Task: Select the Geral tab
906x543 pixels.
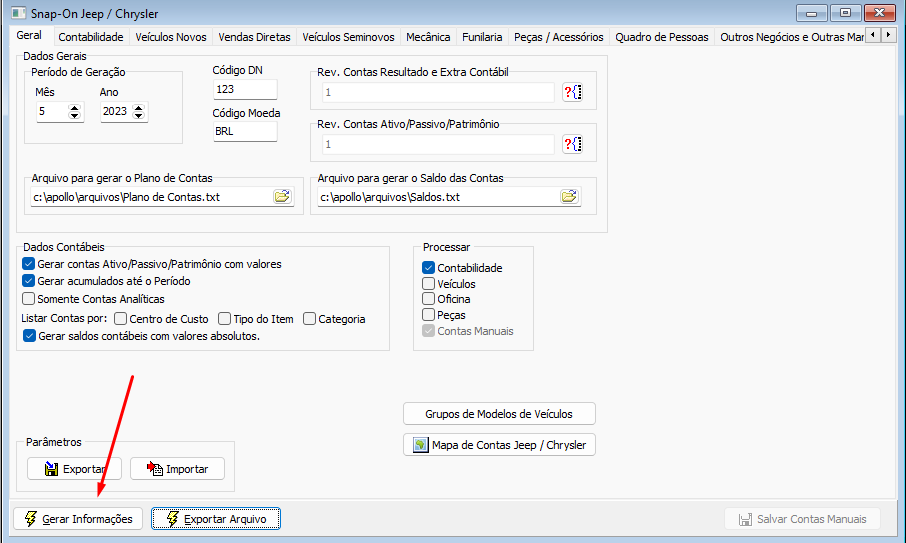Action: (29, 35)
